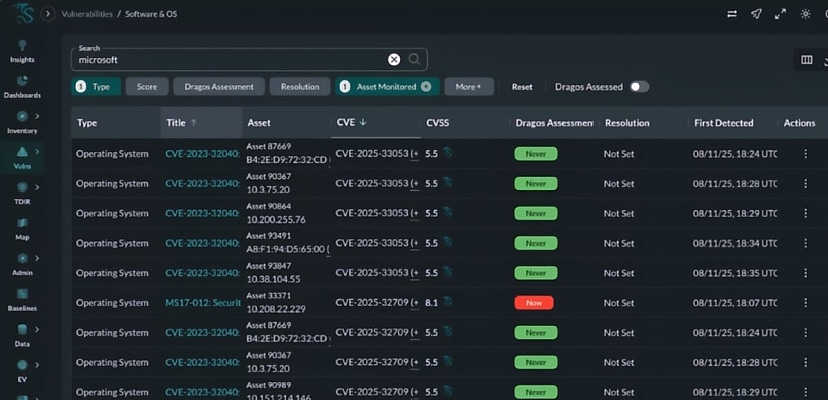Click the rocket icon in top bar

[756, 14]
